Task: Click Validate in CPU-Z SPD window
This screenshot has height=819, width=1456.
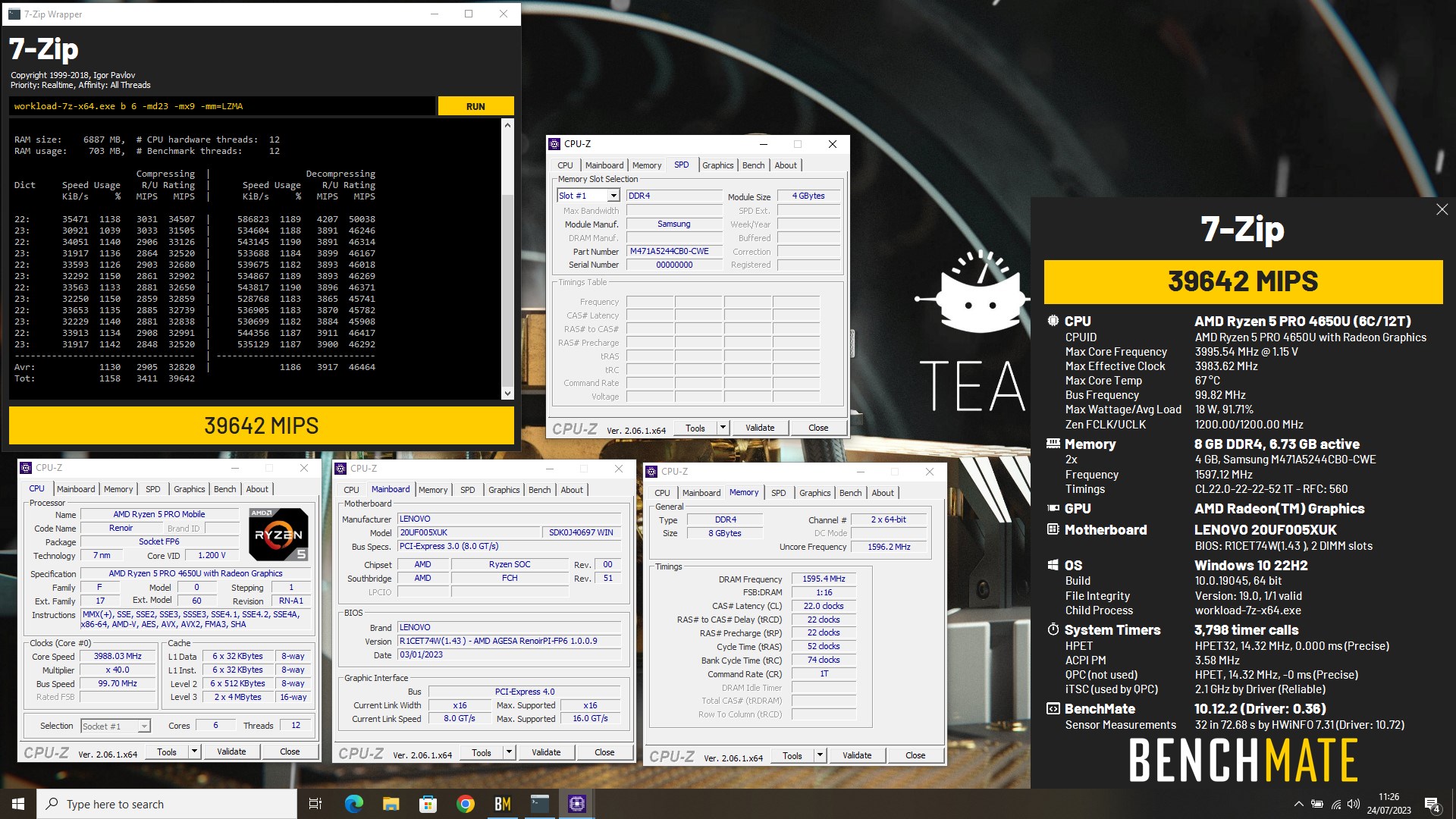Action: [760, 428]
